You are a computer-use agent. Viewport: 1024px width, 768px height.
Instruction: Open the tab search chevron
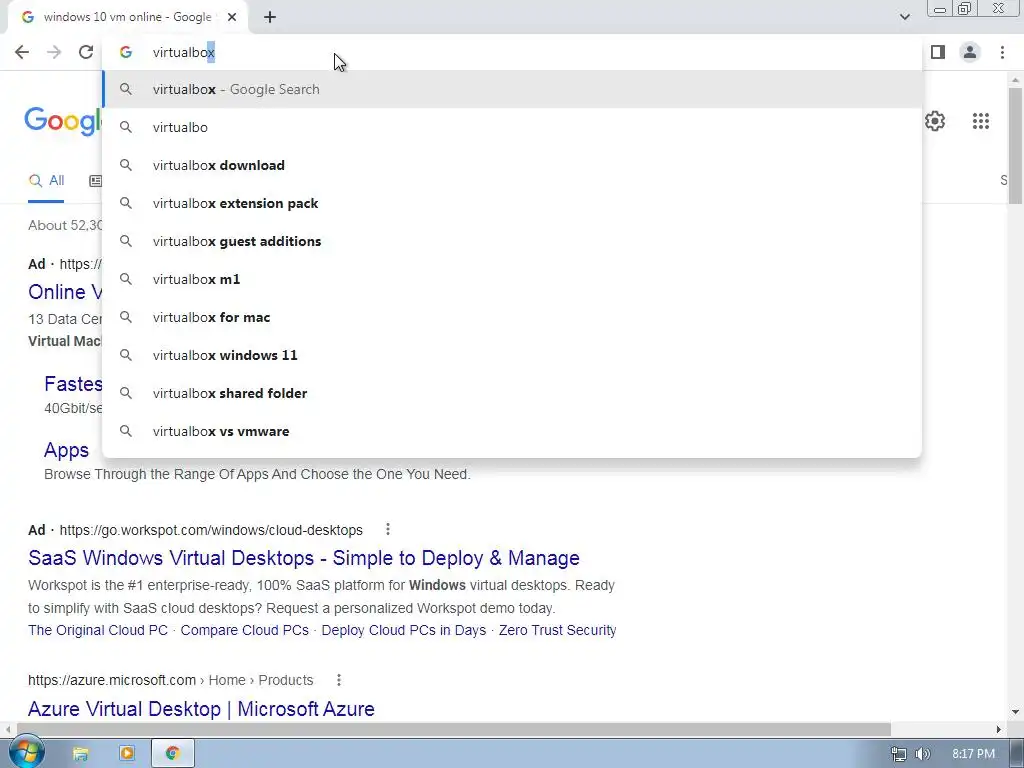(x=904, y=17)
